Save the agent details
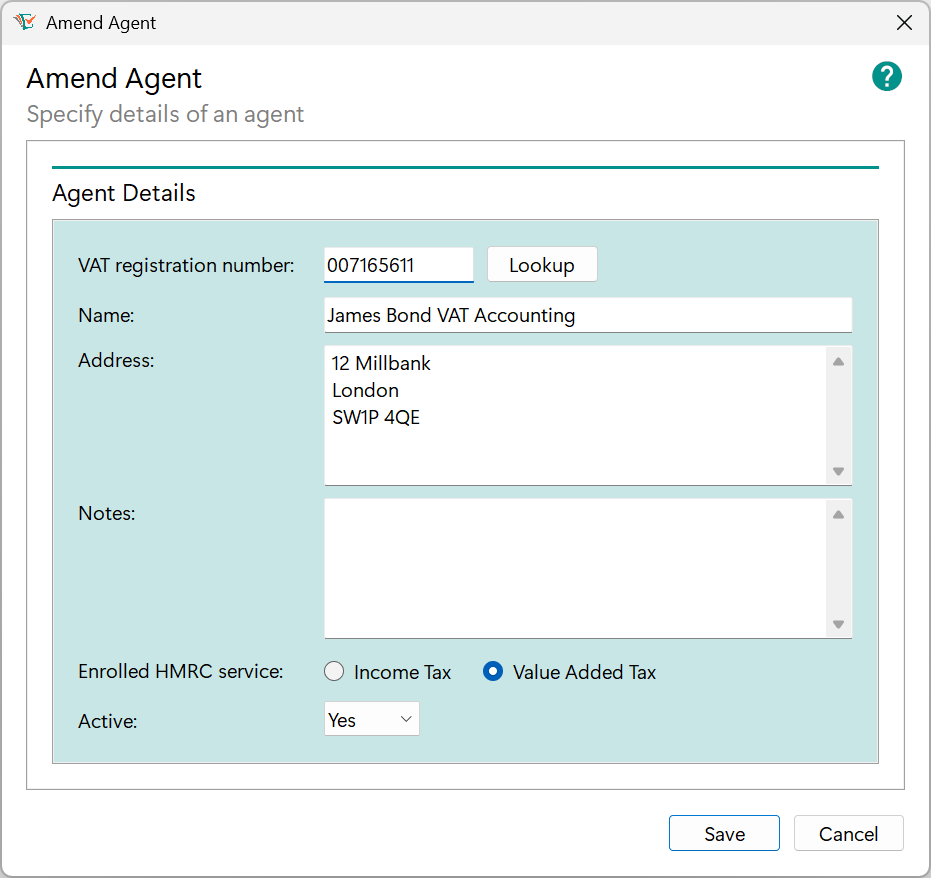Image resolution: width=931 pixels, height=878 pixels. pos(724,833)
